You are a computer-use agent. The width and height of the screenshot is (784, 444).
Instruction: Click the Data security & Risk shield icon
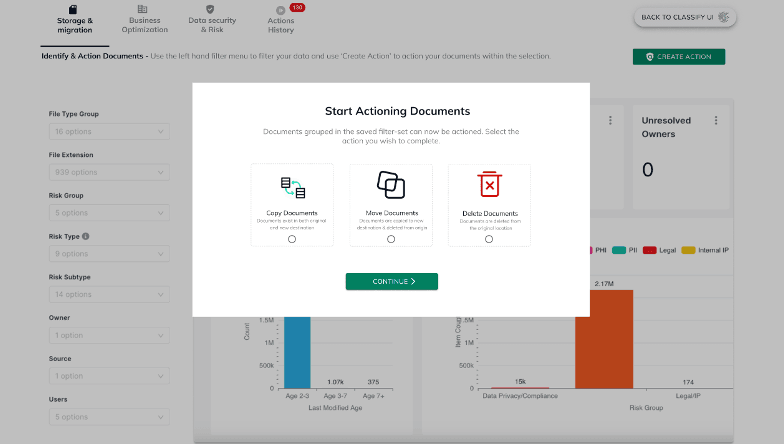210,9
